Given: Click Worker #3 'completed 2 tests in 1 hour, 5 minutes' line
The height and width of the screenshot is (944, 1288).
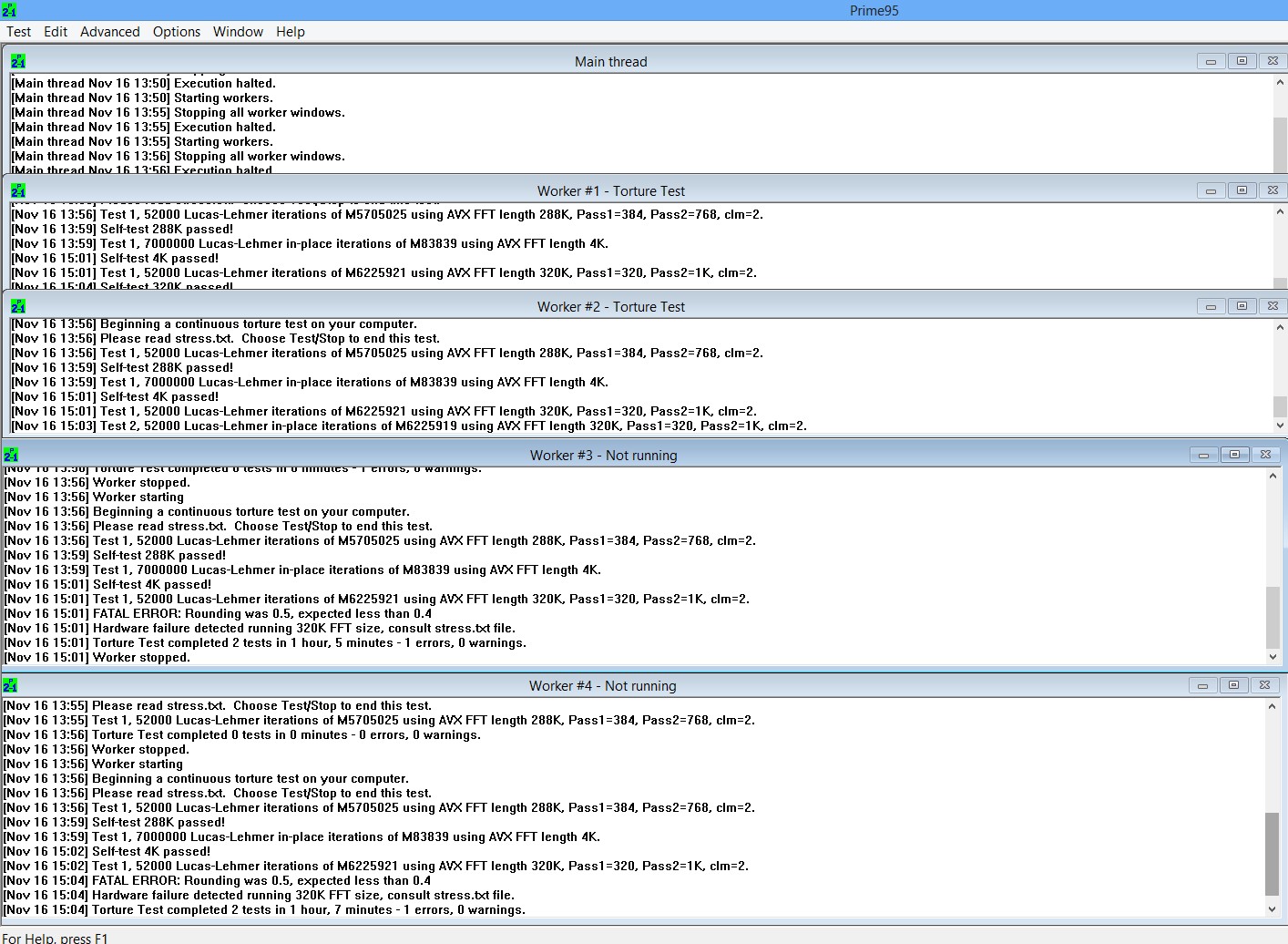Looking at the screenshot, I should 265,642.
